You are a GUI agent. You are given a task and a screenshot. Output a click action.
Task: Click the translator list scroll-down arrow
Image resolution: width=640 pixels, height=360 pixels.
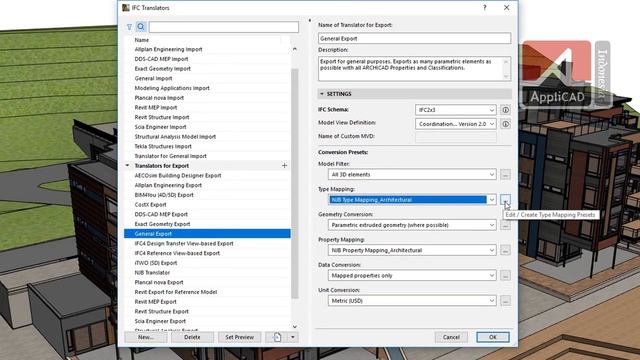[295, 327]
